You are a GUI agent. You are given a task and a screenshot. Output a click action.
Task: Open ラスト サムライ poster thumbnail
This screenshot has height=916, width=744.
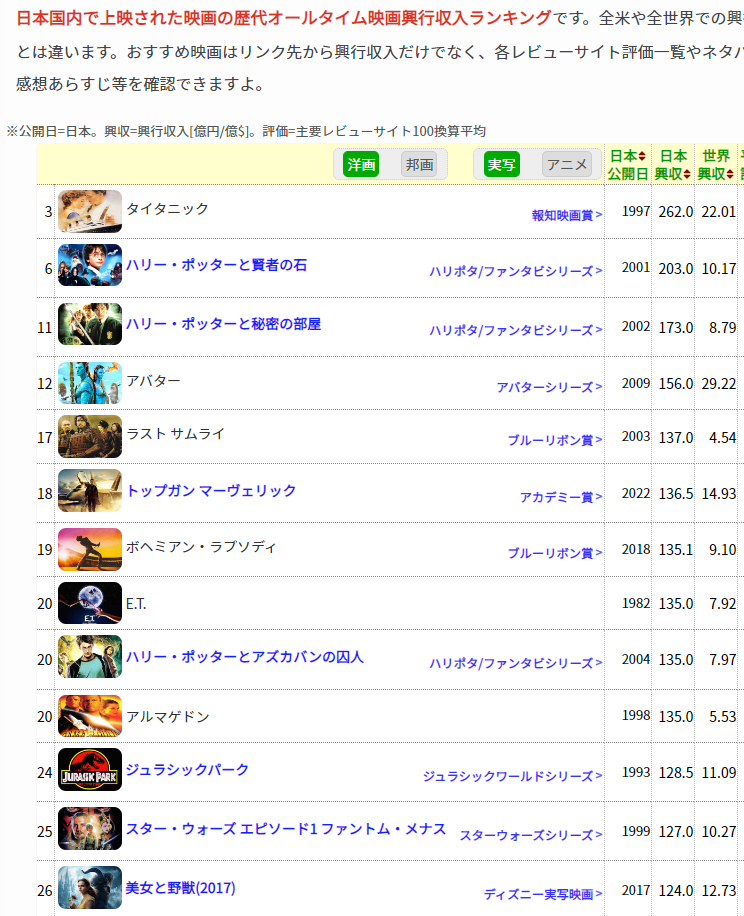90,436
